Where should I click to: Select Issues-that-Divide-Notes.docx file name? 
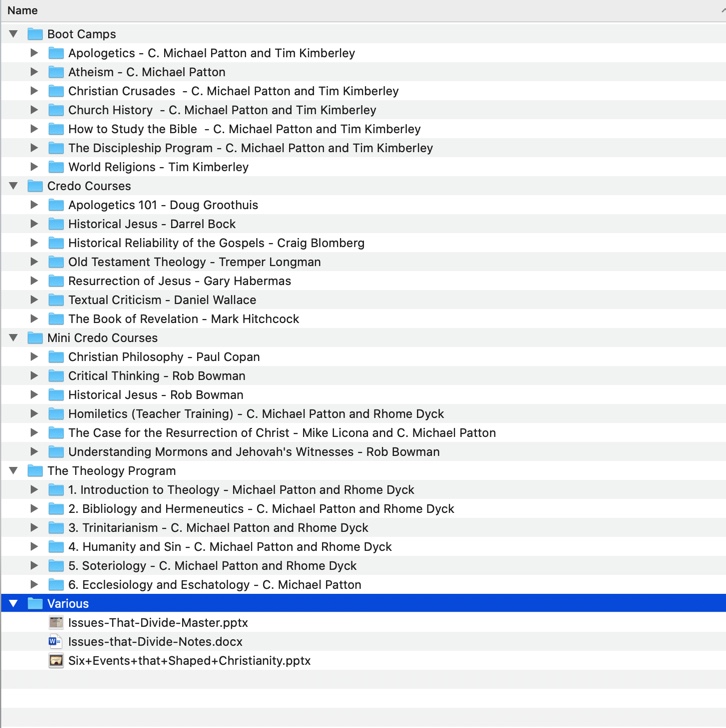(x=156, y=641)
